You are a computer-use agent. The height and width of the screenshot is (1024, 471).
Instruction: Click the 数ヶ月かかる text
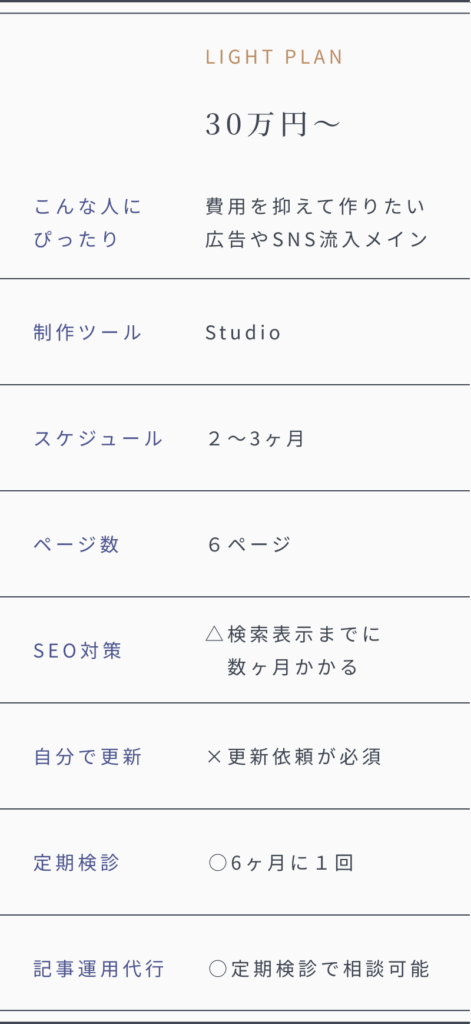point(293,667)
